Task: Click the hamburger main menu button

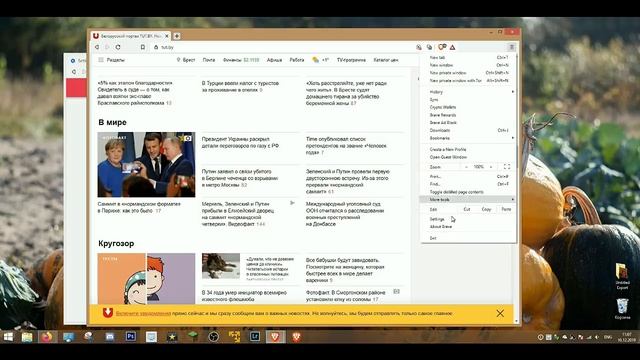Action: tap(511, 47)
